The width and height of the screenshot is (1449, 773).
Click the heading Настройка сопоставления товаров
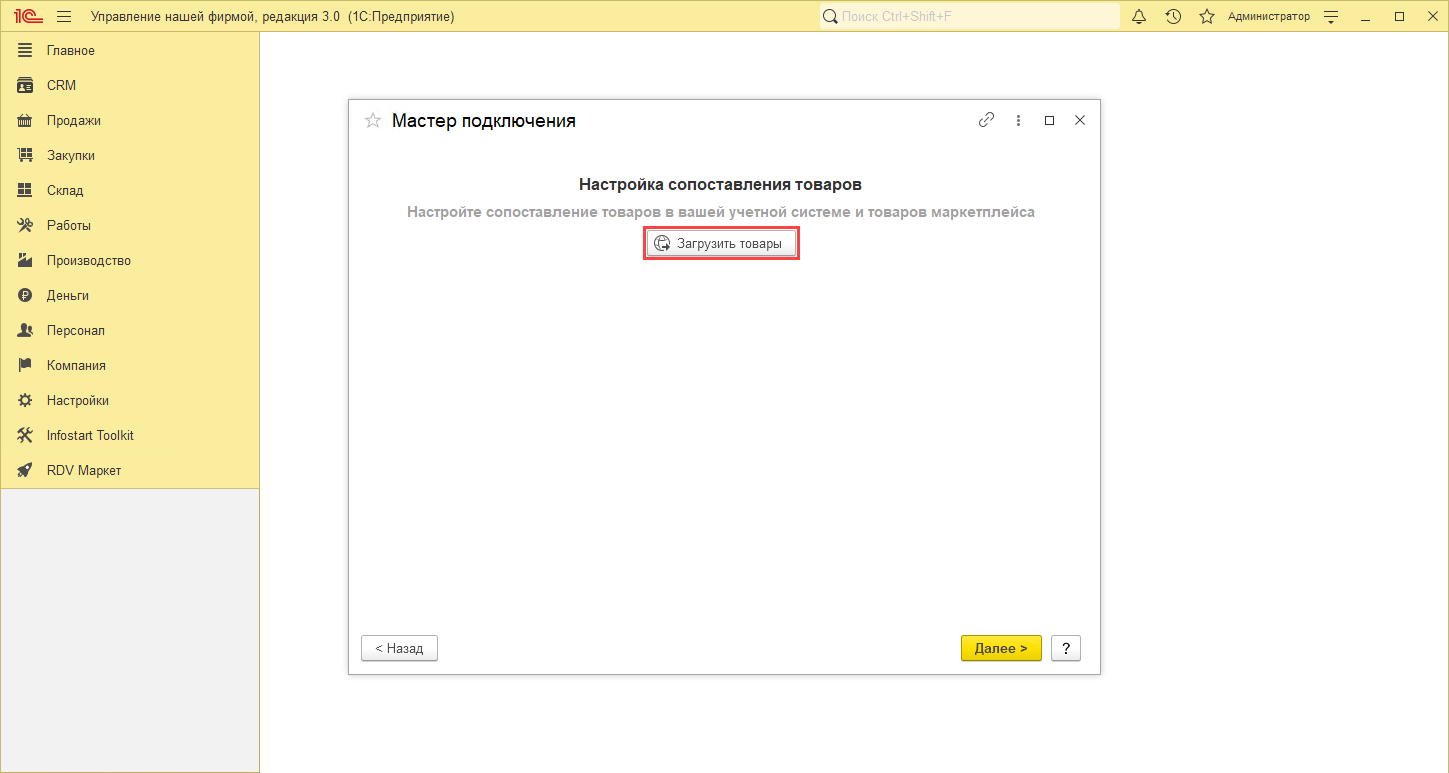coord(720,185)
